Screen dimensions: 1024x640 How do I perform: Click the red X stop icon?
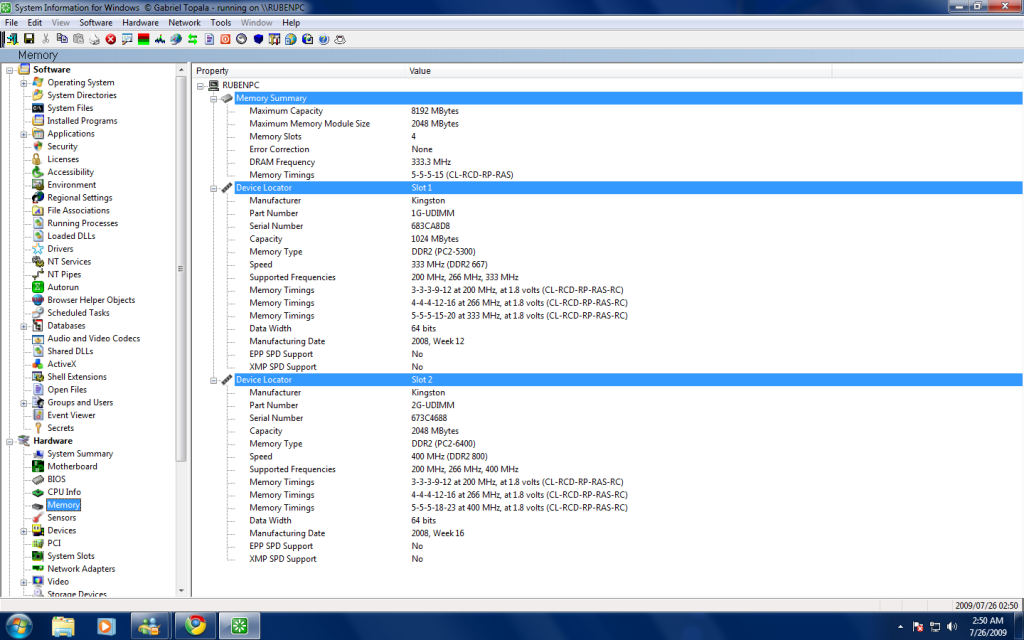coord(111,39)
